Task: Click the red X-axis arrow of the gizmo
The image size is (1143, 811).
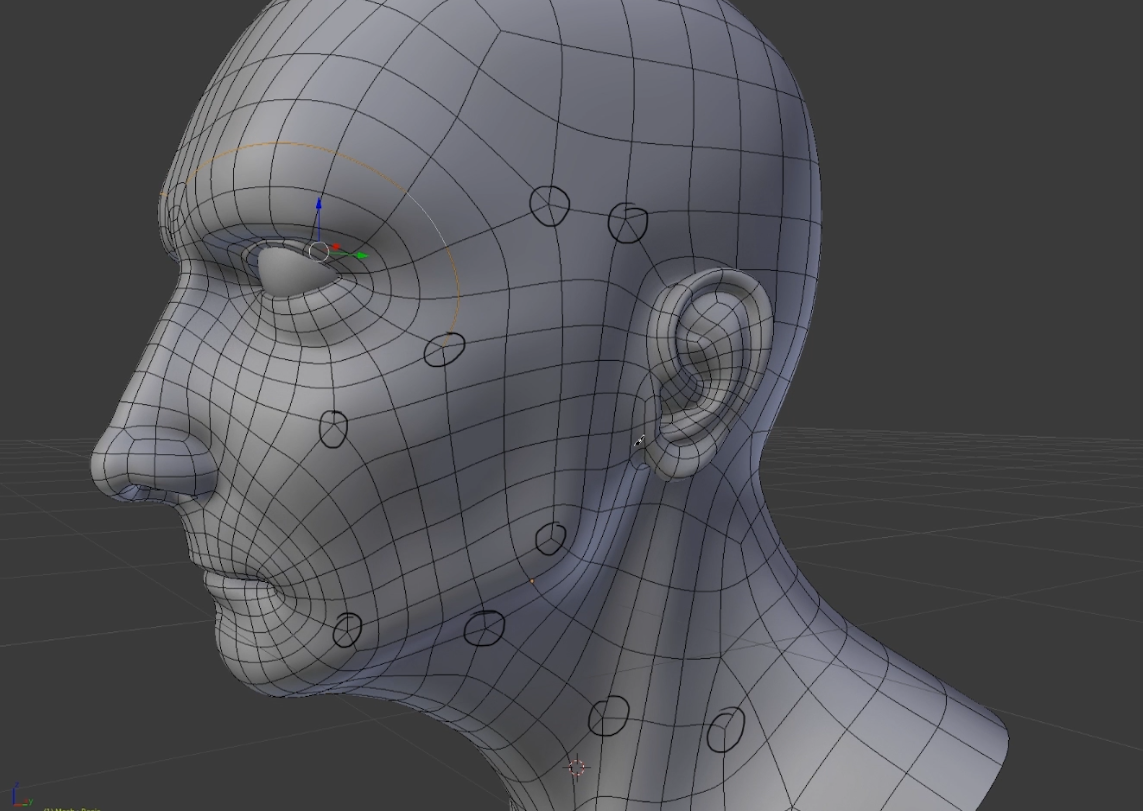Action: pos(336,246)
